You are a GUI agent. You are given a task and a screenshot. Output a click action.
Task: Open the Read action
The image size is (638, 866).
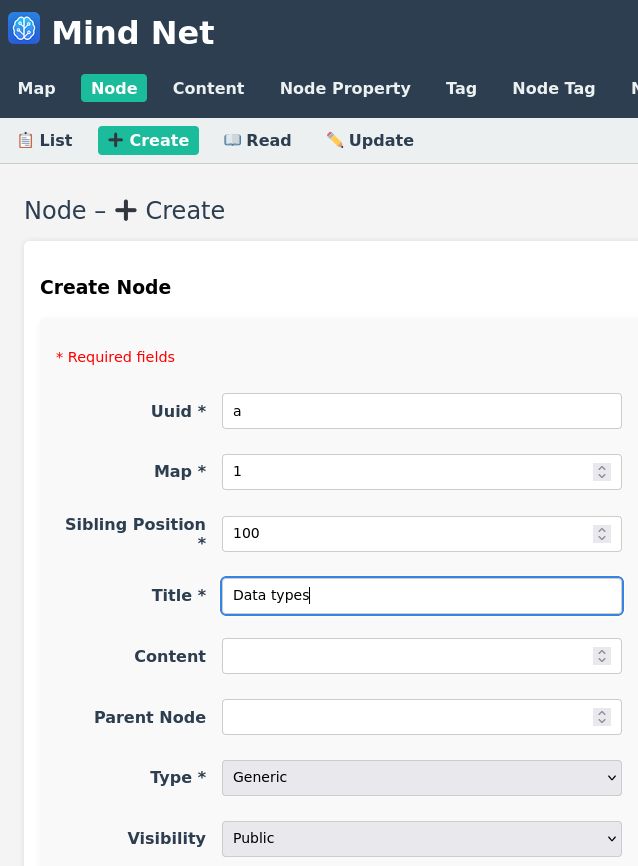[x=257, y=140]
